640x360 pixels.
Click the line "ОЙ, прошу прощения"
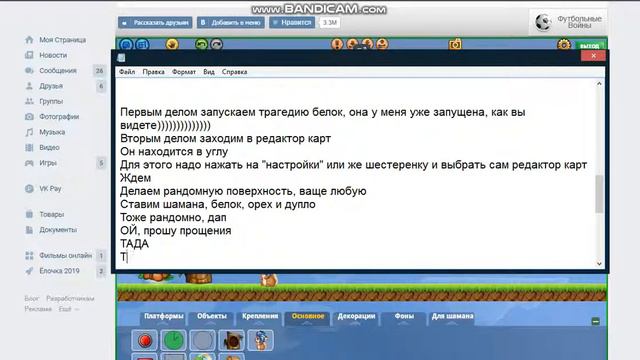click(x=176, y=231)
